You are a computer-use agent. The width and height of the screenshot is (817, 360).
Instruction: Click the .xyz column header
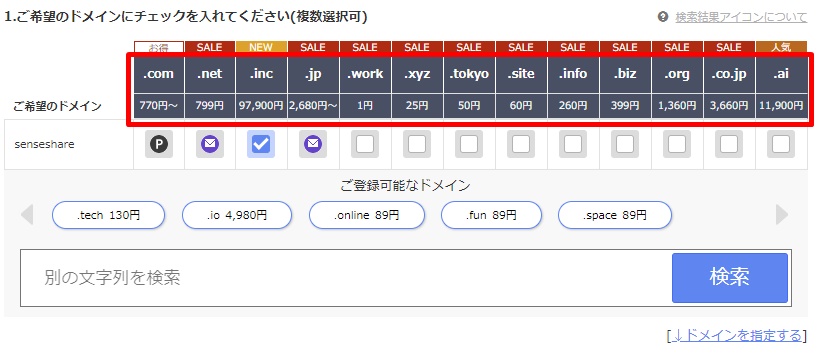pos(417,74)
